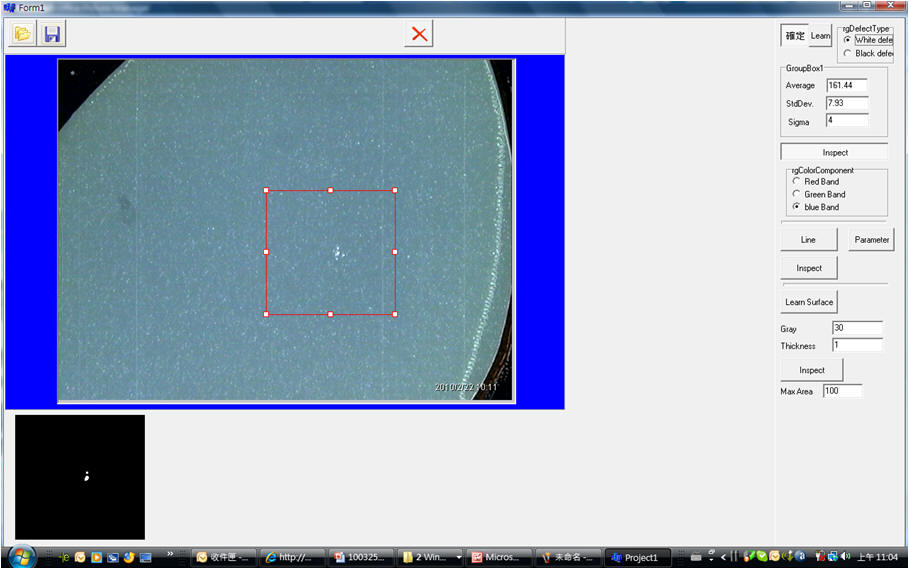Click the Learn button
This screenshot has width=909, height=569.
(x=820, y=36)
